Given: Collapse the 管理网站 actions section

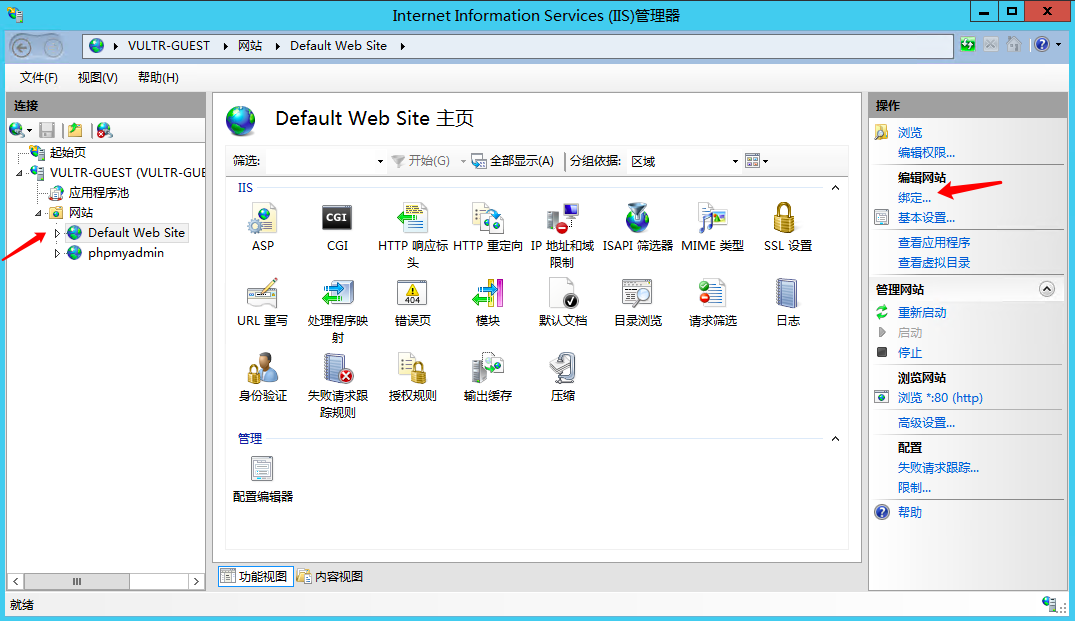Looking at the screenshot, I should (x=1047, y=289).
